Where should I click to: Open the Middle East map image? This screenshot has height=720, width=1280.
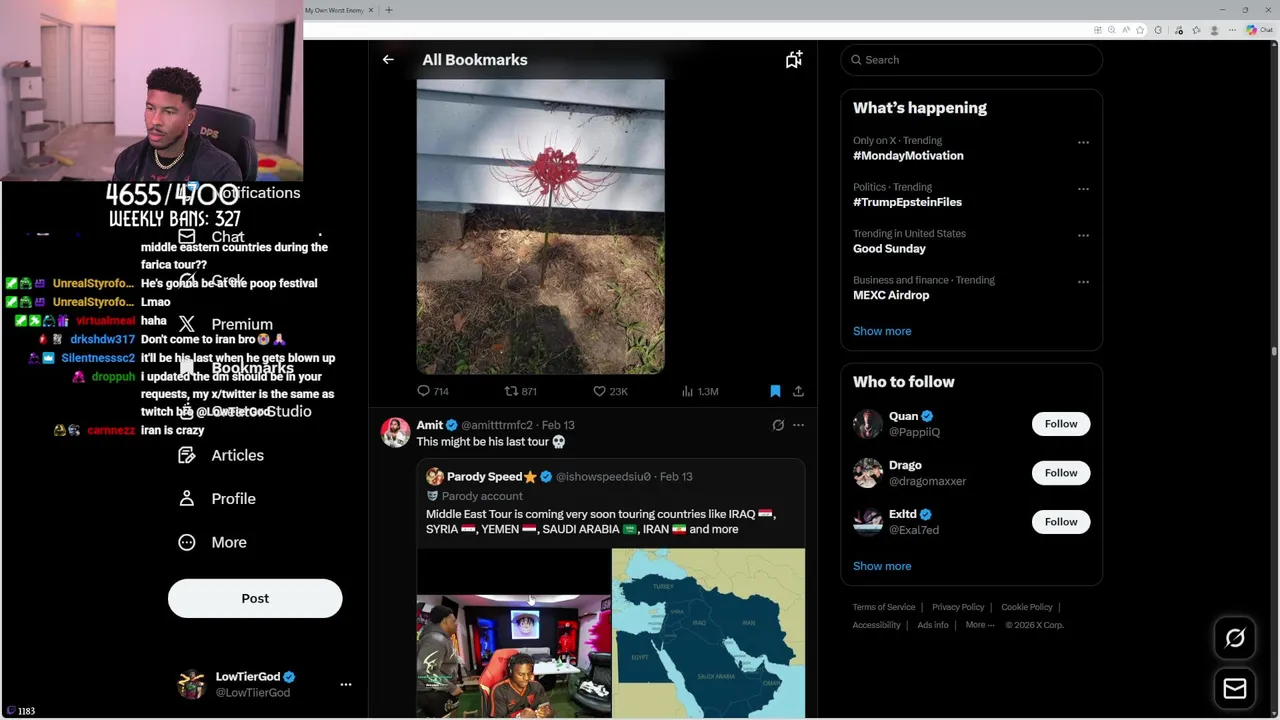pyautogui.click(x=708, y=633)
